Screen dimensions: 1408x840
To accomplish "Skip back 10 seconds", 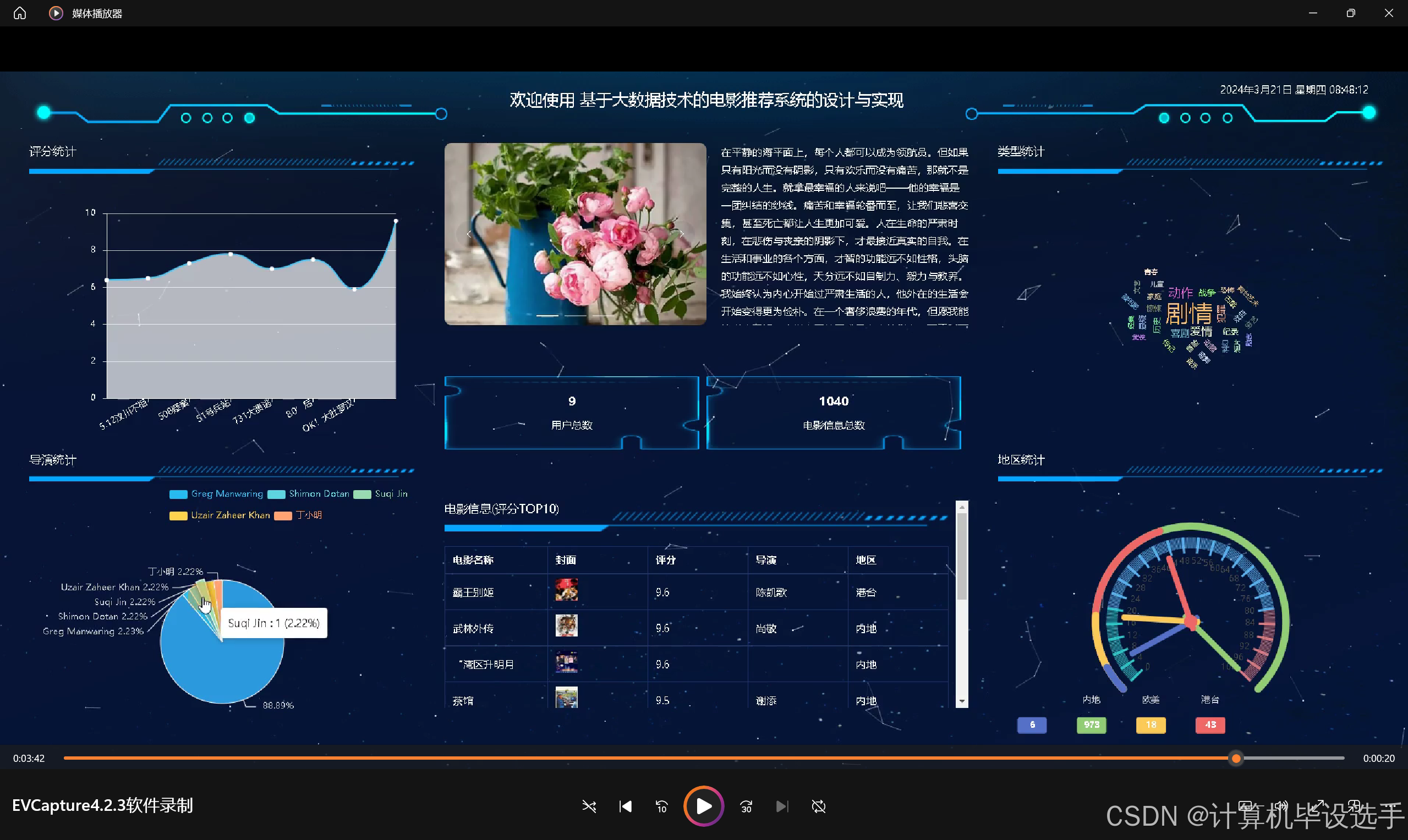I will point(661,806).
